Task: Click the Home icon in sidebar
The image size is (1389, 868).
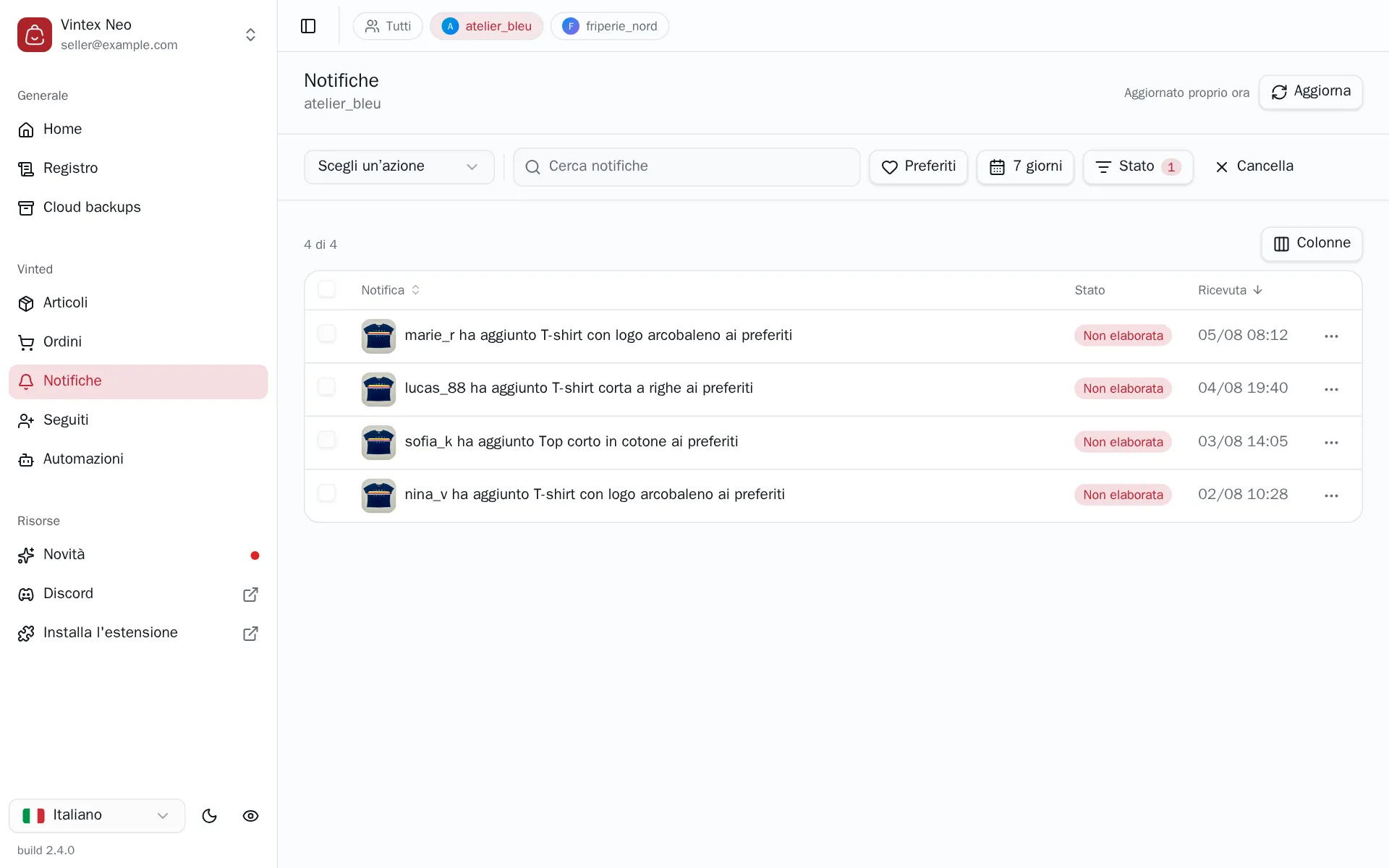Action: coord(26,129)
